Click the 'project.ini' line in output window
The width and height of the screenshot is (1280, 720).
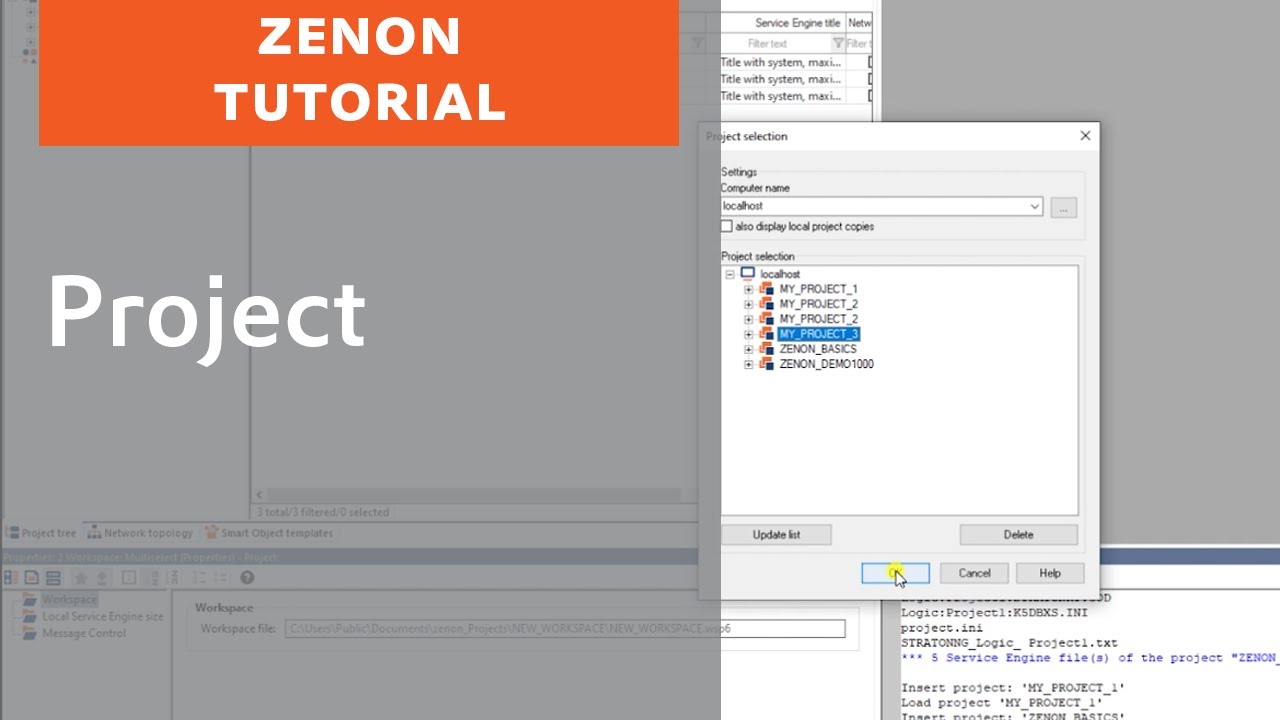click(941, 628)
